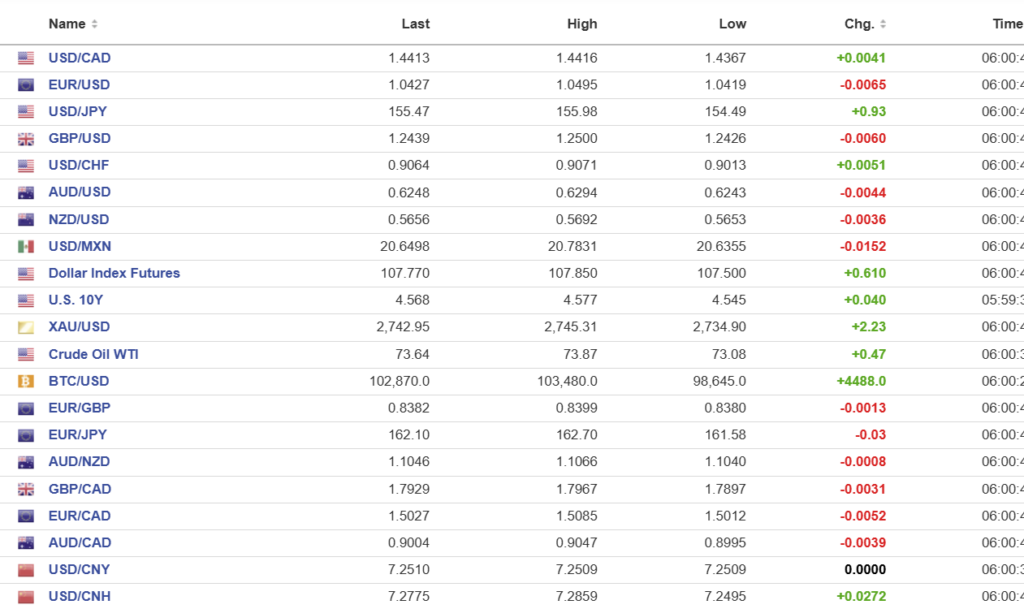Click the gold bar icon beside XAU/USD

(26, 327)
